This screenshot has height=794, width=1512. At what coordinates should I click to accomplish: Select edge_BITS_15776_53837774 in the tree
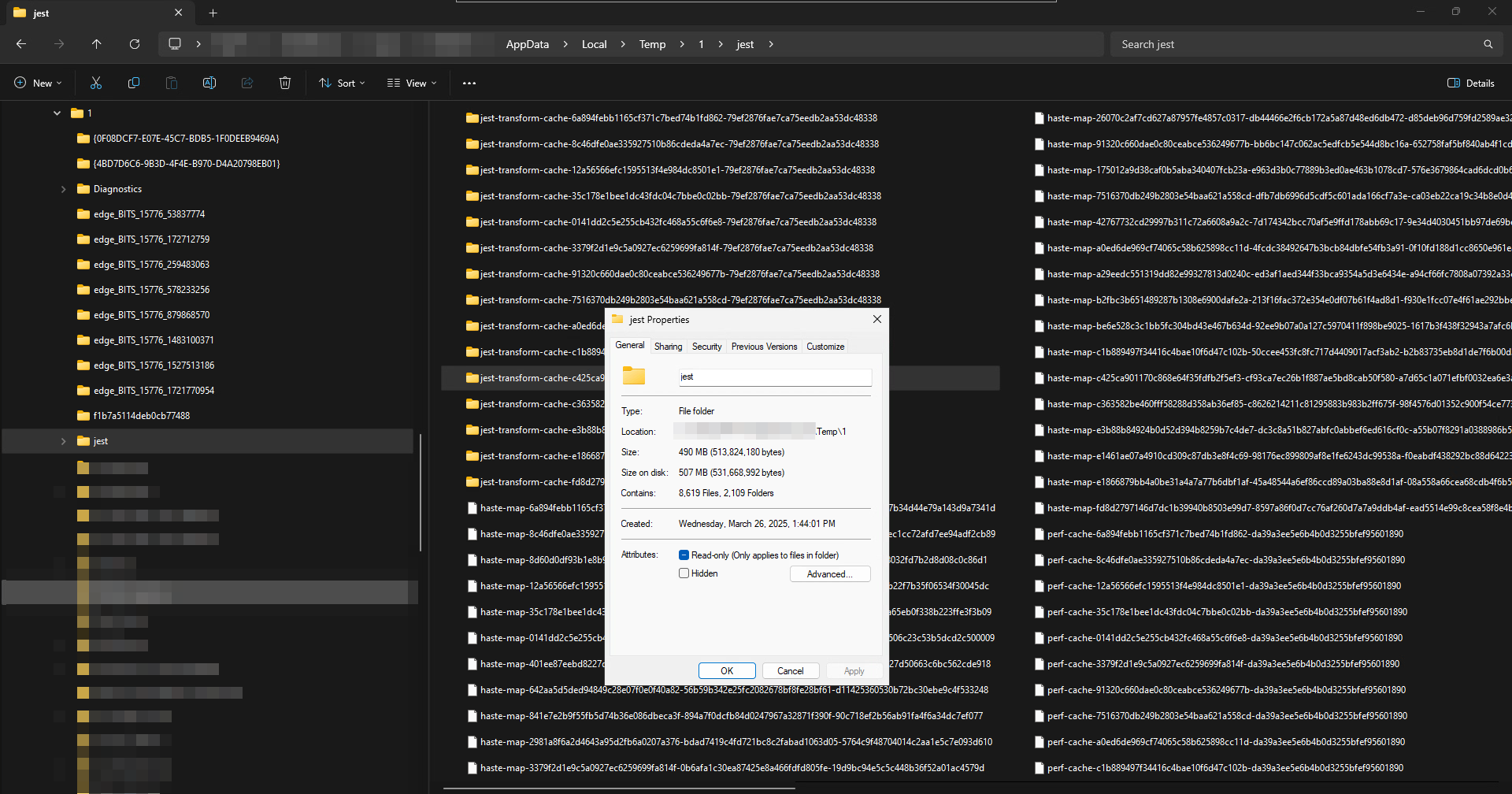[x=149, y=214]
